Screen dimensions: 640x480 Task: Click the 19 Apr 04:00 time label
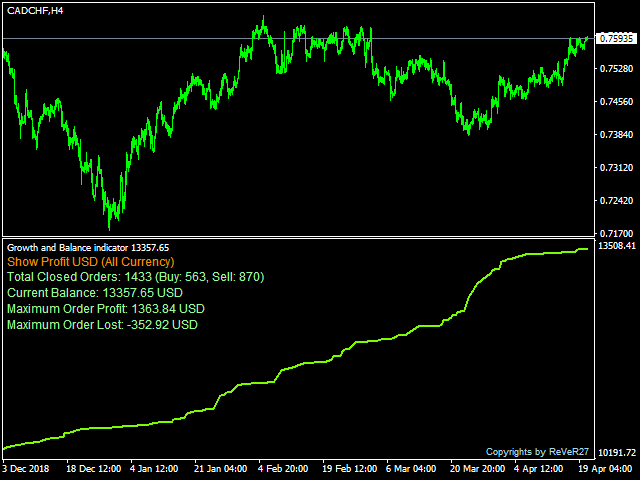click(606, 469)
